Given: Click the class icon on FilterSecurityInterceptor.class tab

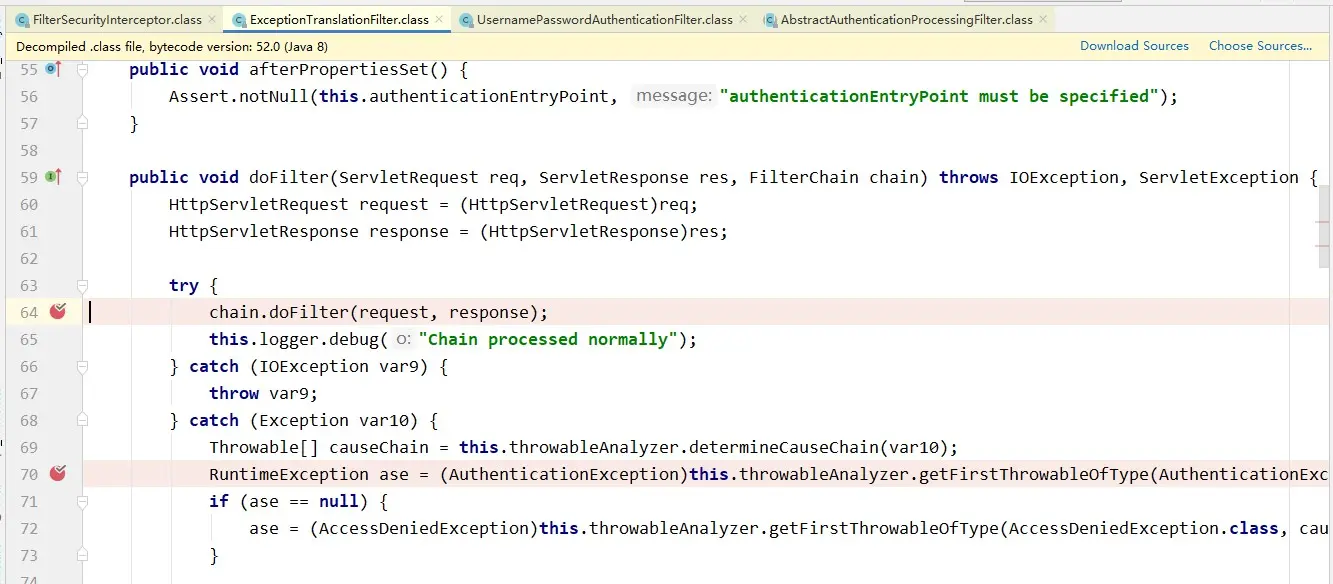Looking at the screenshot, I should click(x=22, y=20).
